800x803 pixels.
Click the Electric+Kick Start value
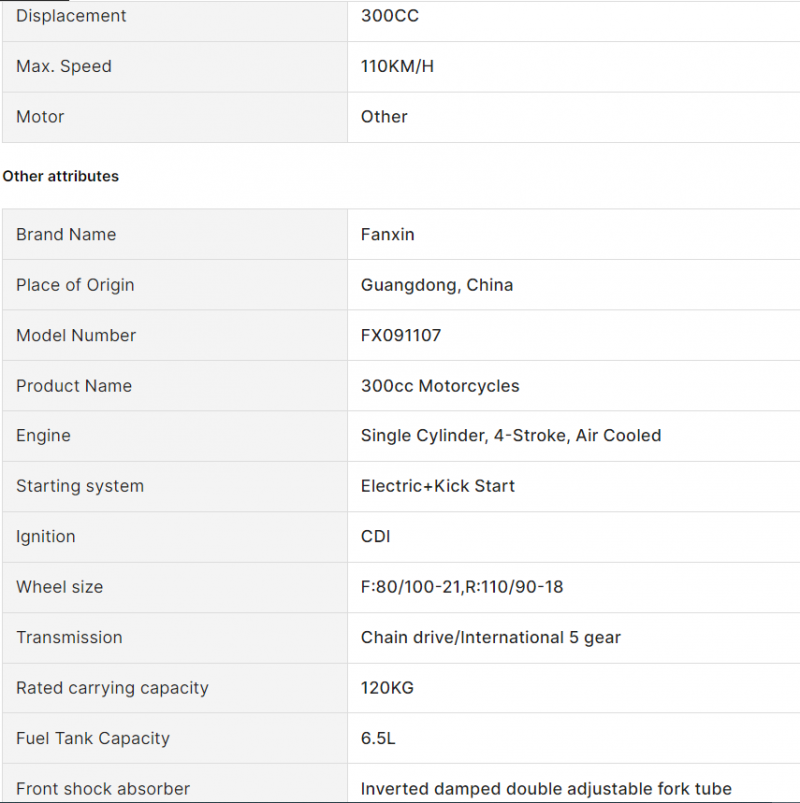coord(438,486)
